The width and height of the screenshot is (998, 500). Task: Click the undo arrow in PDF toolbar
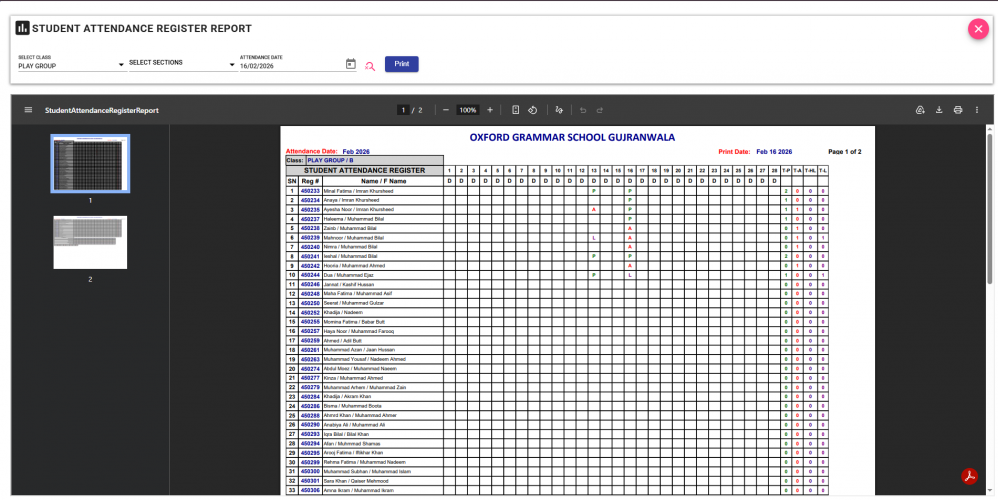[582, 110]
